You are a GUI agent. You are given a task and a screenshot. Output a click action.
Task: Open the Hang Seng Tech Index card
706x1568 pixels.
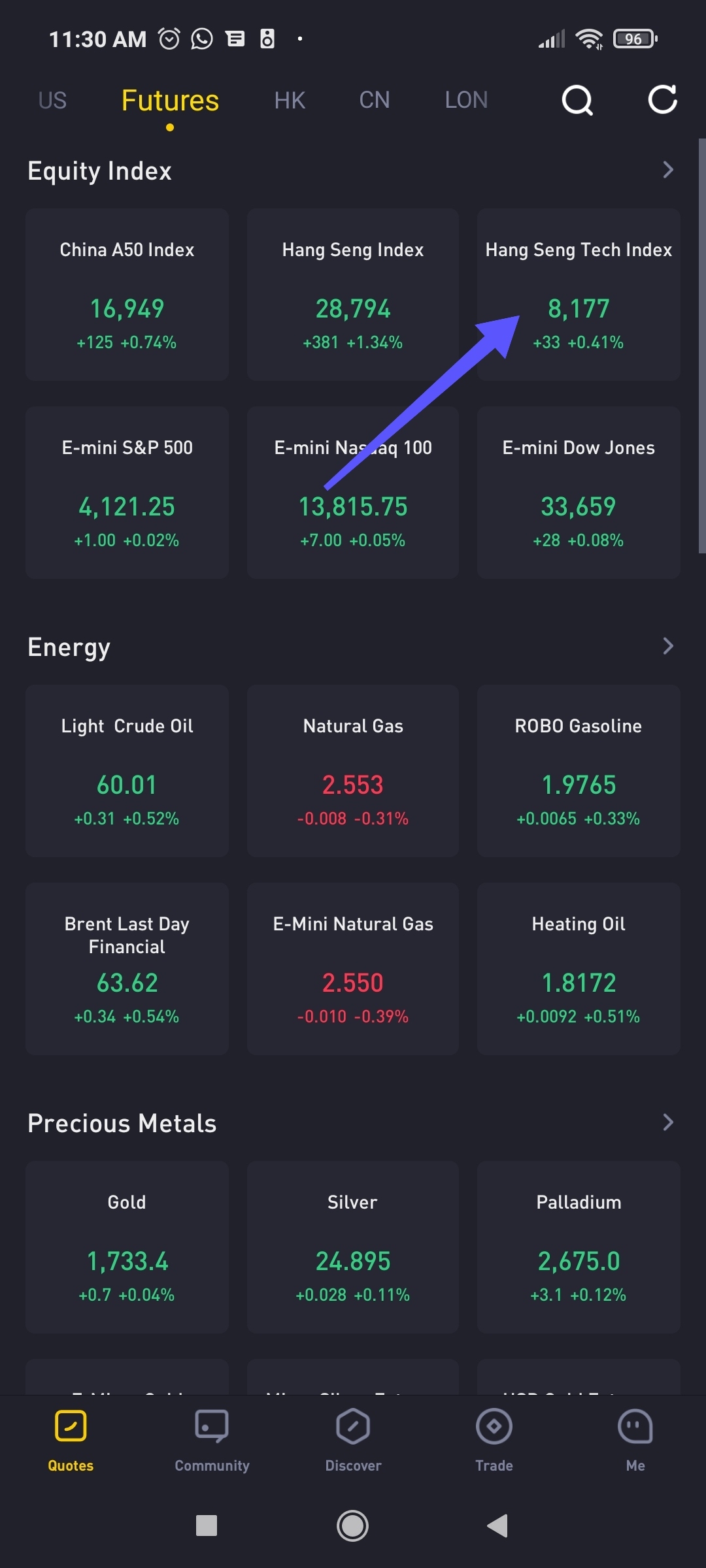579,294
